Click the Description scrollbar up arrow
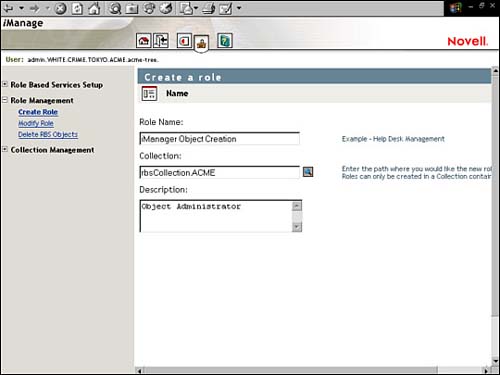The width and height of the screenshot is (500, 375). (x=297, y=206)
